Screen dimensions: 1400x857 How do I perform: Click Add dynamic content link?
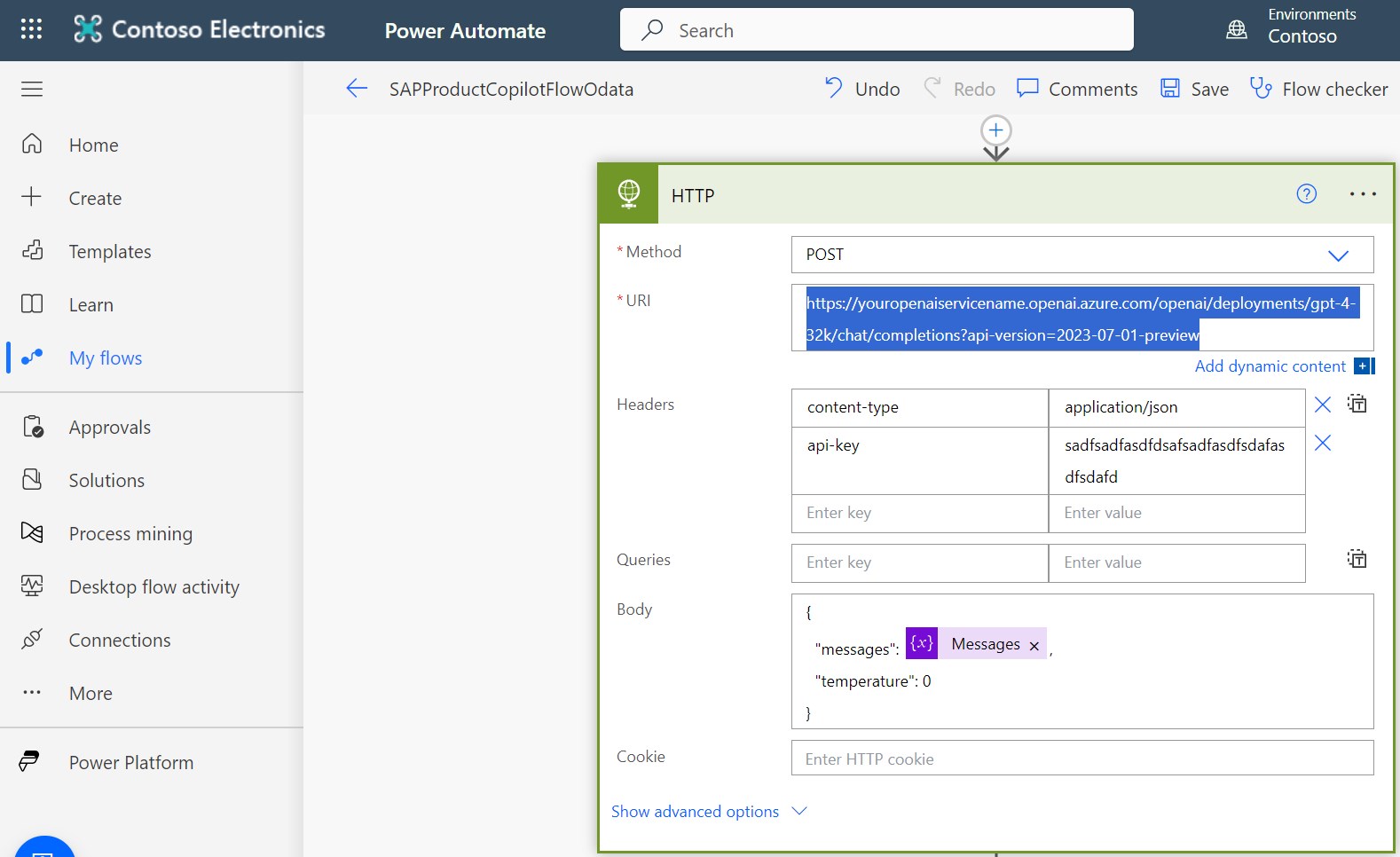click(1270, 366)
